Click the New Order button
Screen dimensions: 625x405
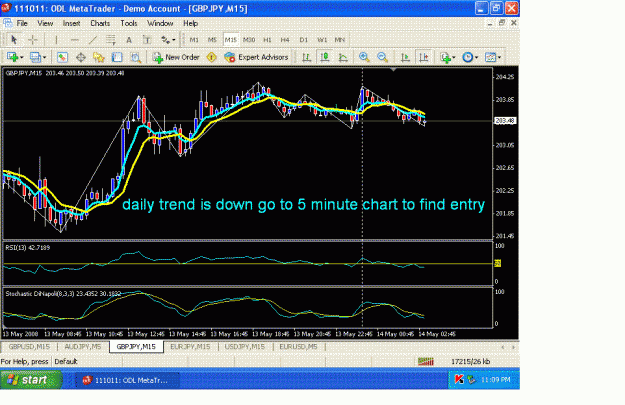click(176, 57)
